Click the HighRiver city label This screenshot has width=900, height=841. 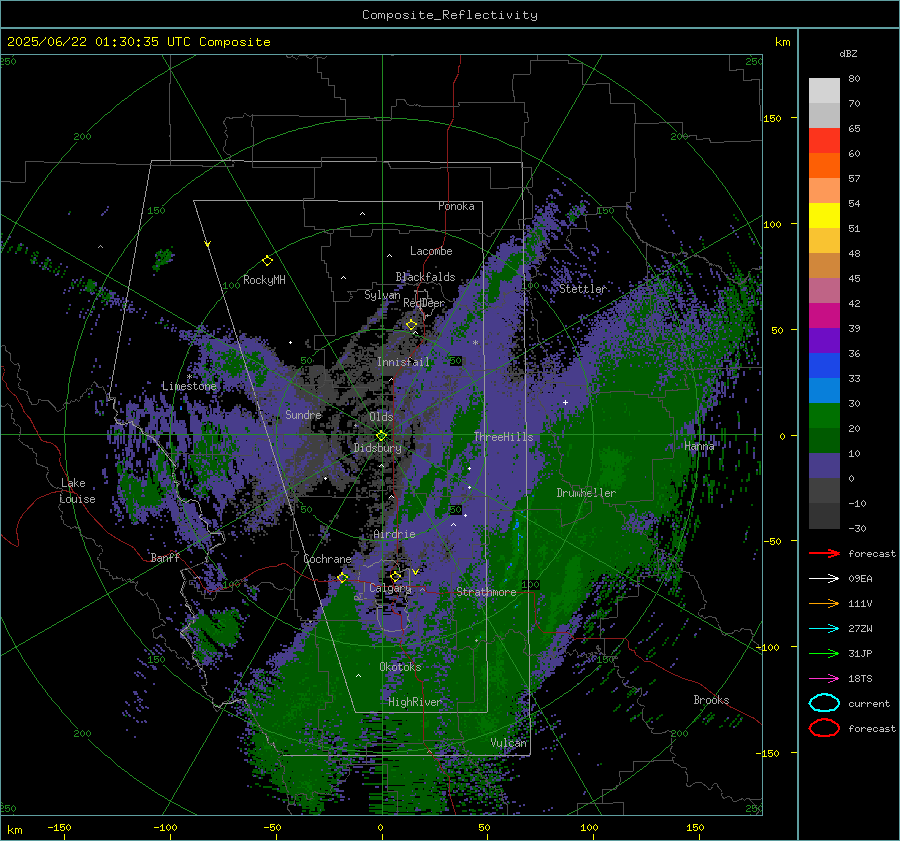click(x=415, y=702)
